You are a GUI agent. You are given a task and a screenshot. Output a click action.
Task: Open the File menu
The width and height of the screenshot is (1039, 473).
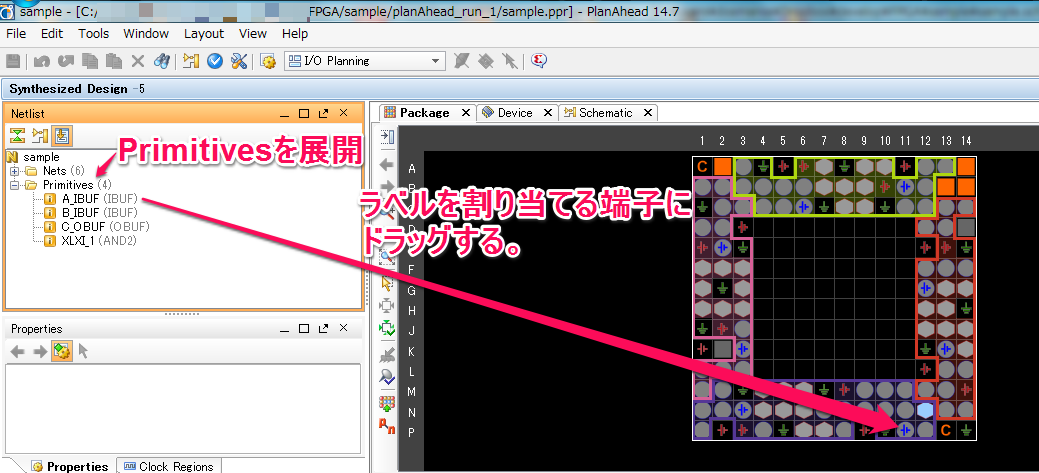tap(16, 34)
